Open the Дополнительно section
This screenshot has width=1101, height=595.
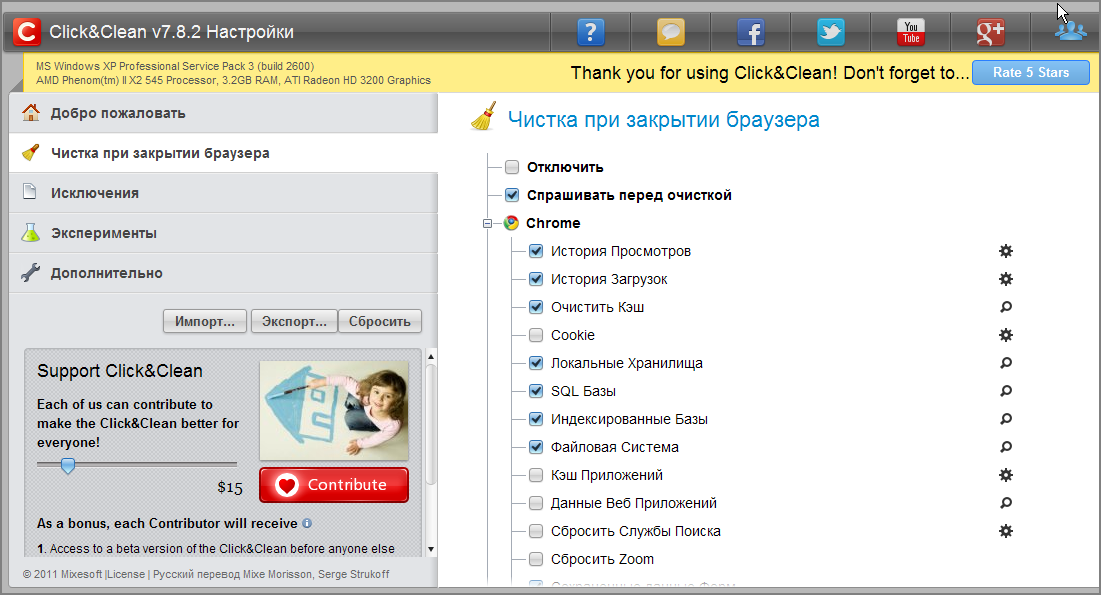tap(223, 273)
